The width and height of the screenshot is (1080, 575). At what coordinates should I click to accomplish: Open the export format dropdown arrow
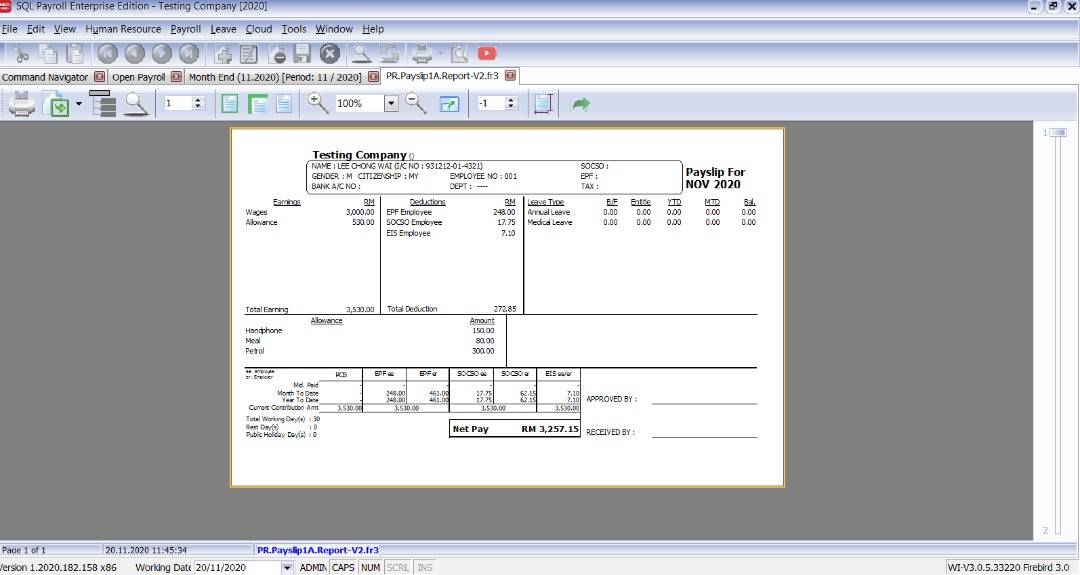pos(78,104)
